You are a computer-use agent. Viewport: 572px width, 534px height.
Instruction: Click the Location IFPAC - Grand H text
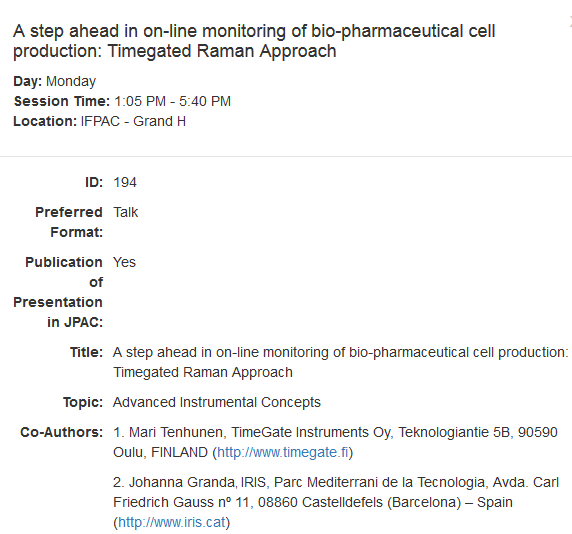point(133,121)
